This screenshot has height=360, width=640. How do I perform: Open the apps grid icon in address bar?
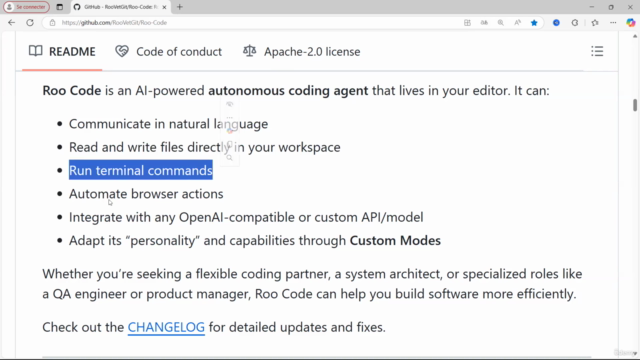[x=467, y=23]
